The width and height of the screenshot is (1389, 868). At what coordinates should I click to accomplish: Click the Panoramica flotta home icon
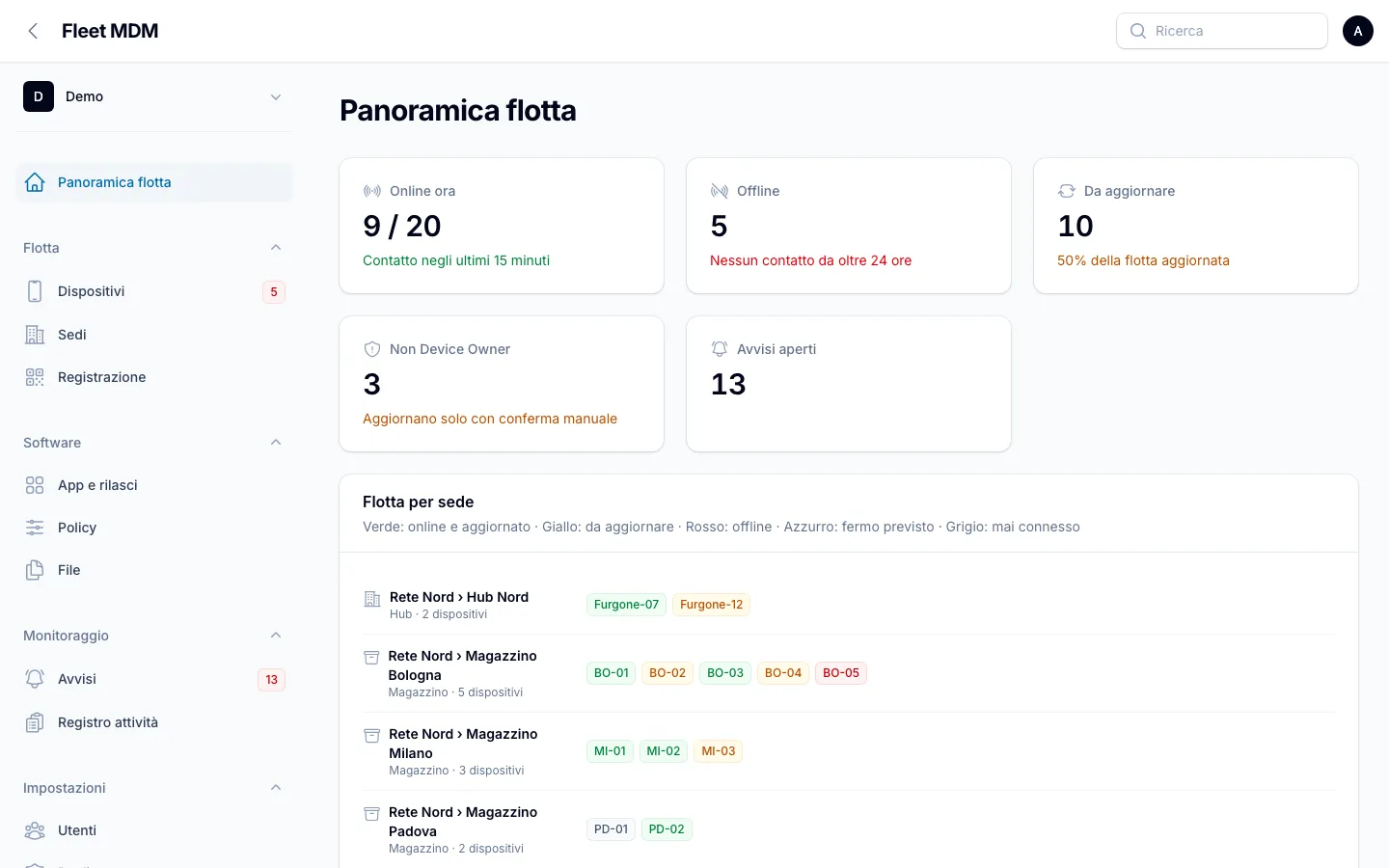click(x=35, y=182)
